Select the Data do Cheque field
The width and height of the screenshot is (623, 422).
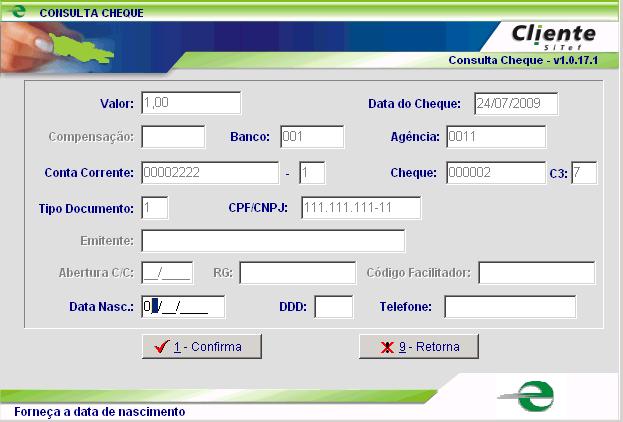pos(515,103)
